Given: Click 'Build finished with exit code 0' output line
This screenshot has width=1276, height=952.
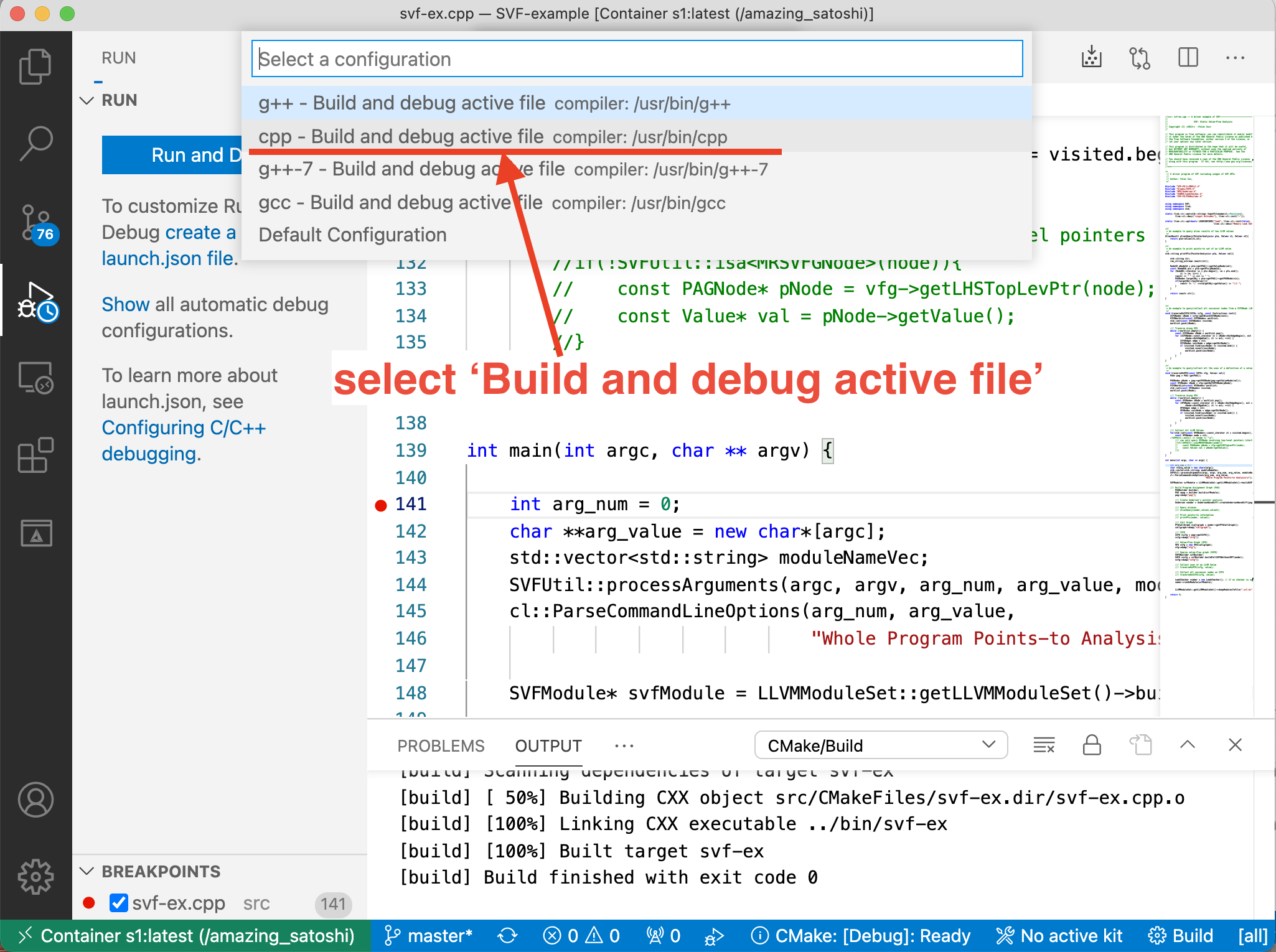Looking at the screenshot, I should point(608,877).
